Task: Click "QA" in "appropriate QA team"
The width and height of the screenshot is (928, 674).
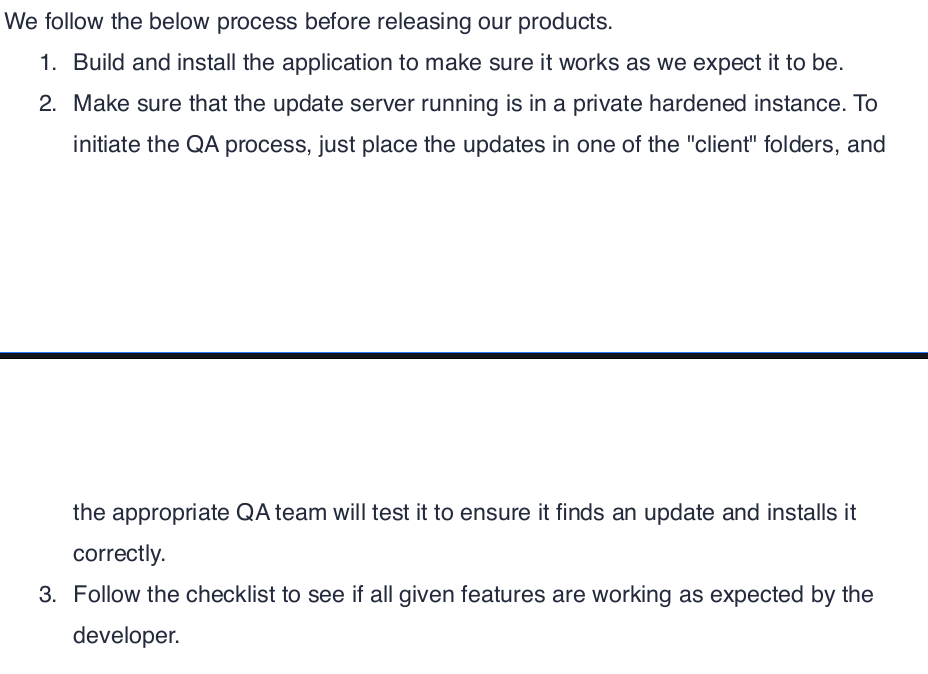Action: coord(253,512)
